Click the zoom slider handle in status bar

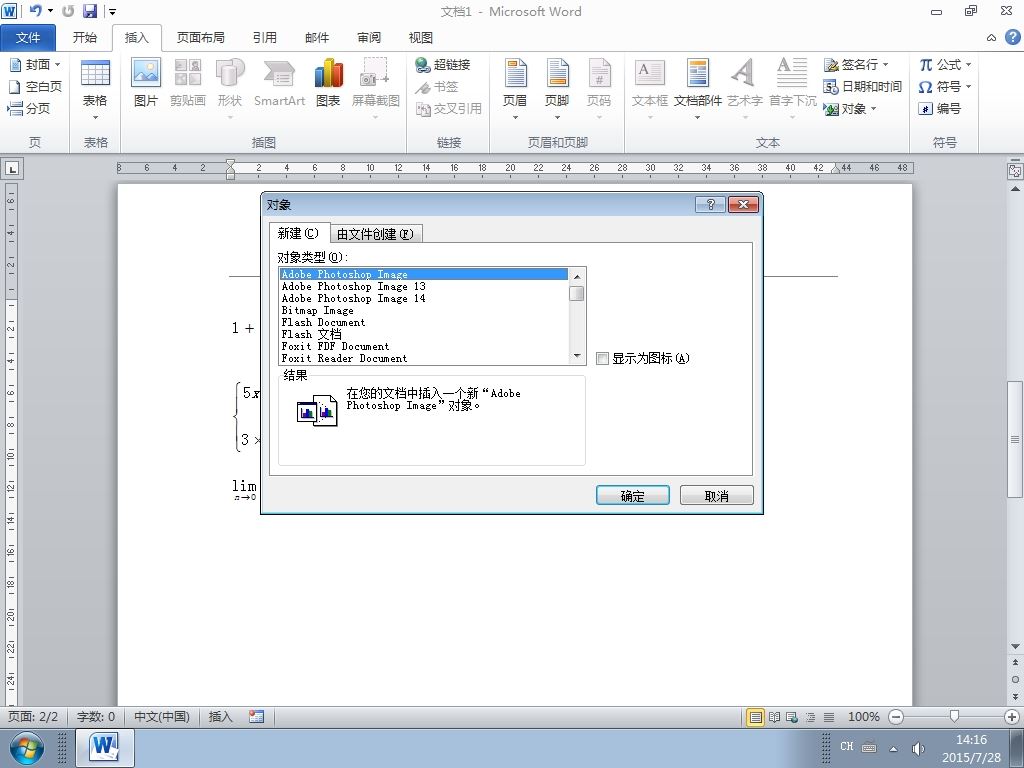pos(954,716)
